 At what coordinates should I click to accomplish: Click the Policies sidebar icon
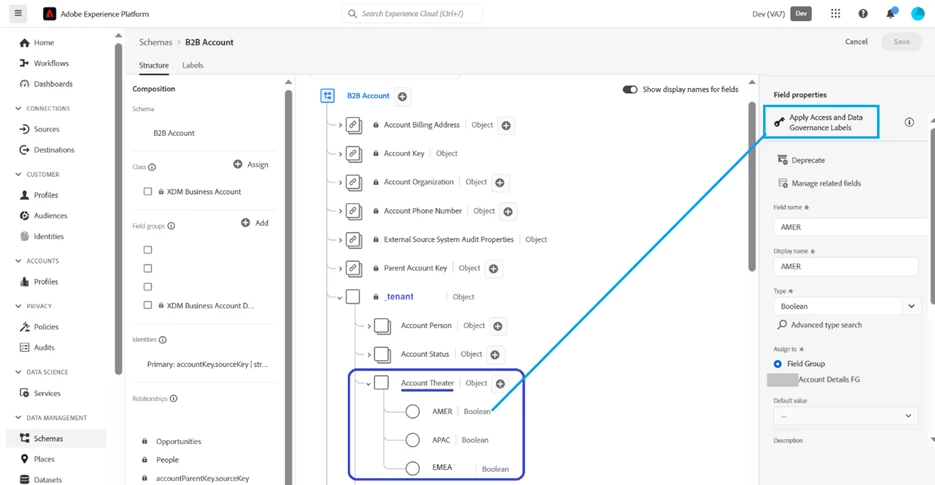click(x=24, y=327)
